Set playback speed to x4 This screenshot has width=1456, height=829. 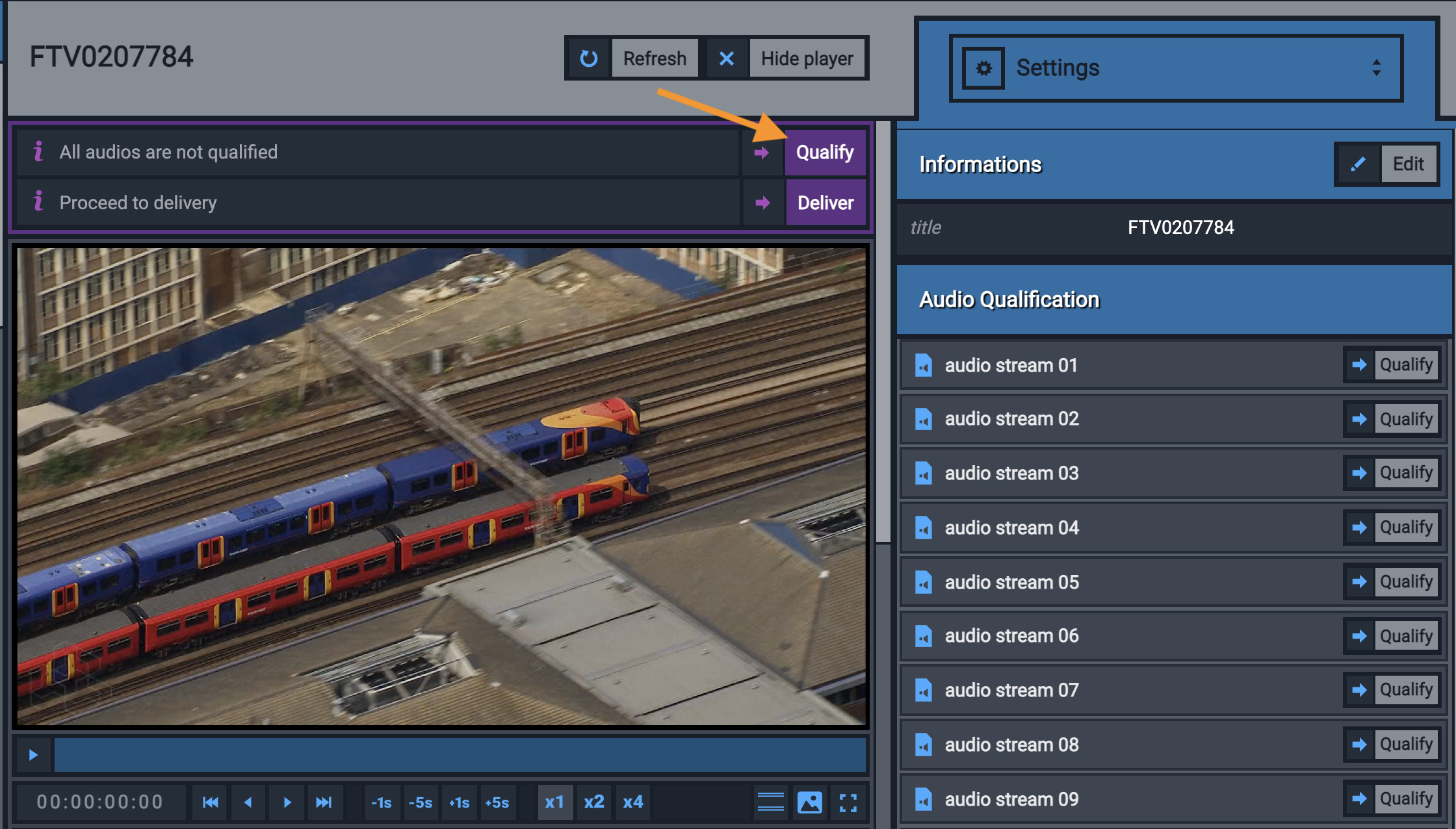[x=632, y=802]
